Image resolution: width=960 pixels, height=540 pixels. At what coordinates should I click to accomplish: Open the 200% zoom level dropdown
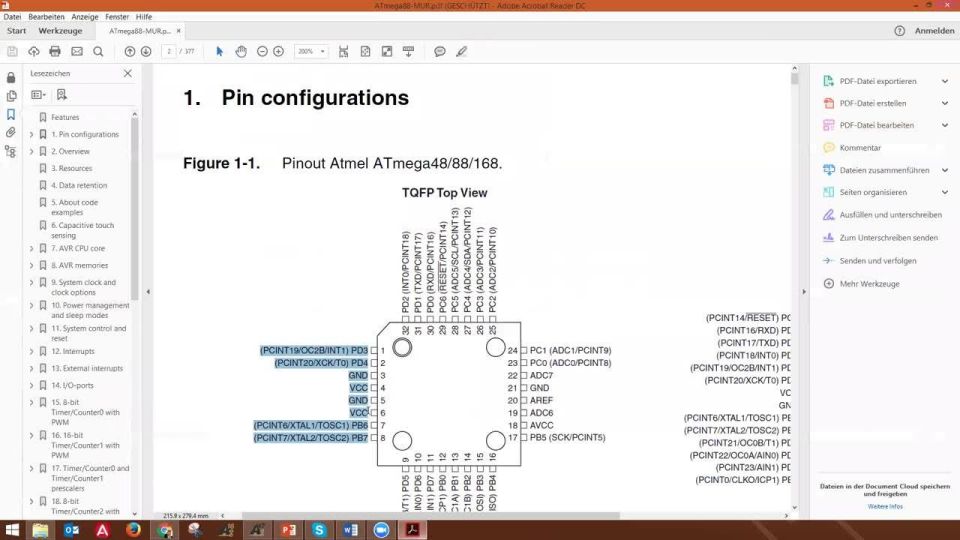tap(311, 51)
